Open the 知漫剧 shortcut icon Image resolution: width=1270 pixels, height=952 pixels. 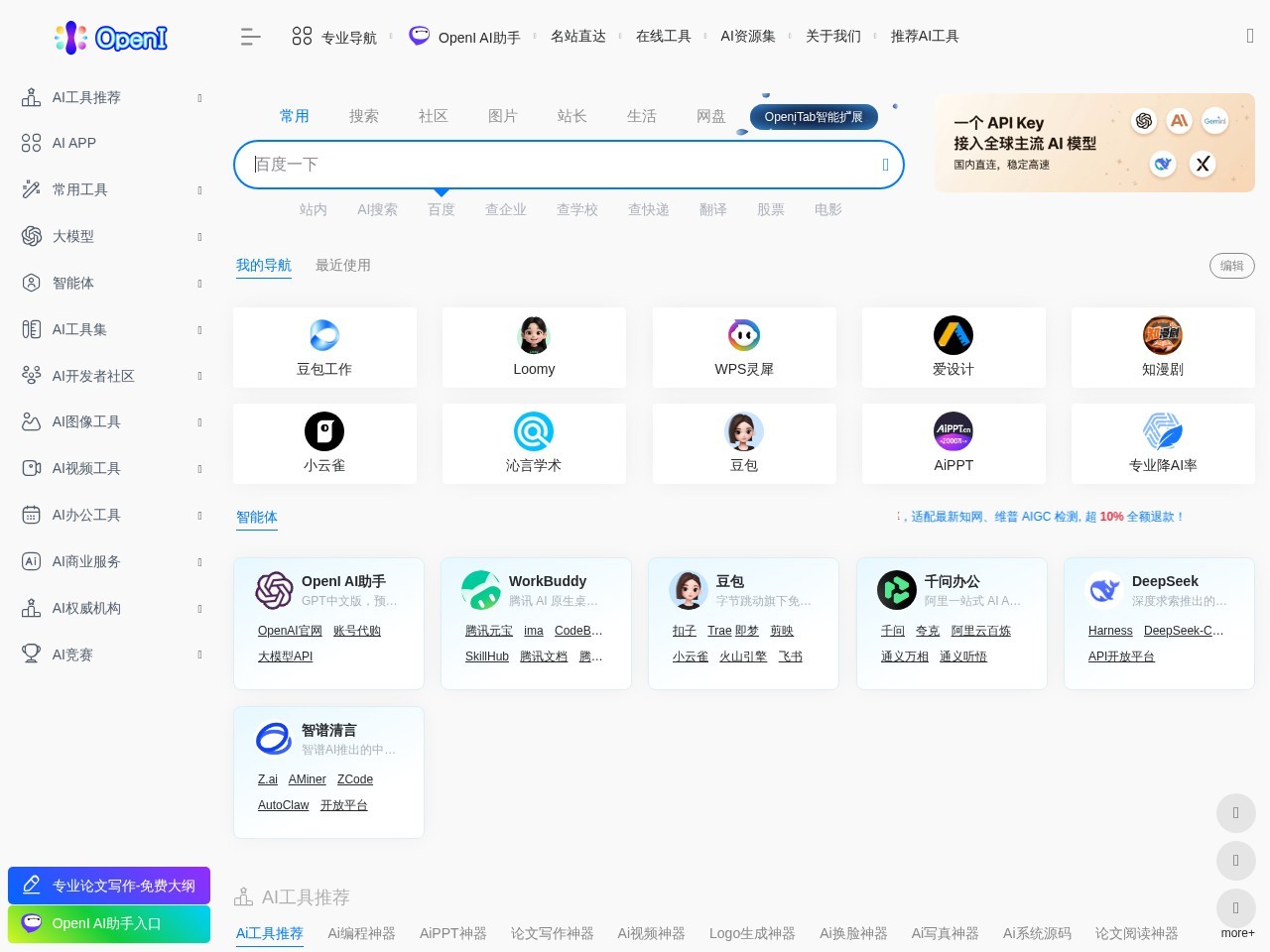tap(1163, 335)
